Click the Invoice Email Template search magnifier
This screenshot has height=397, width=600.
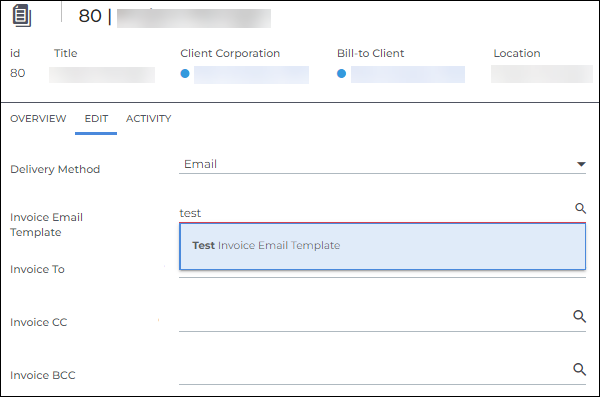(580, 208)
